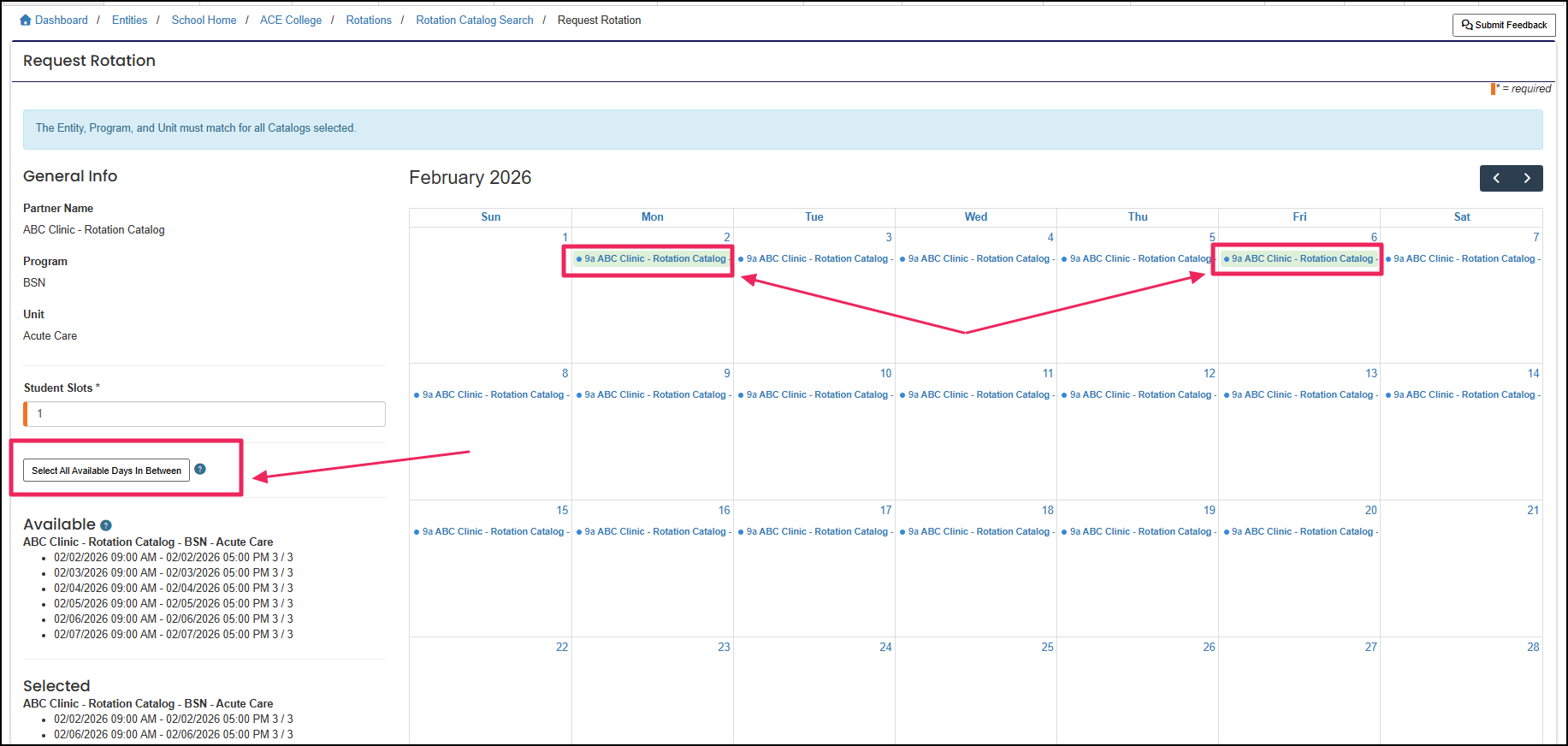Click day number 27 in calendar
This screenshot has width=1568, height=746.
[x=1371, y=647]
